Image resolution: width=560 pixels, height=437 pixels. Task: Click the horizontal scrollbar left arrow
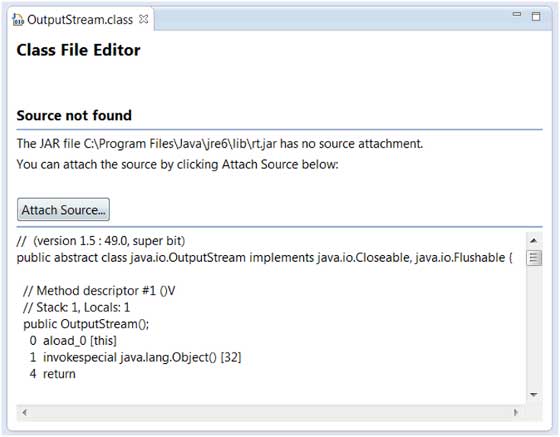24,412
